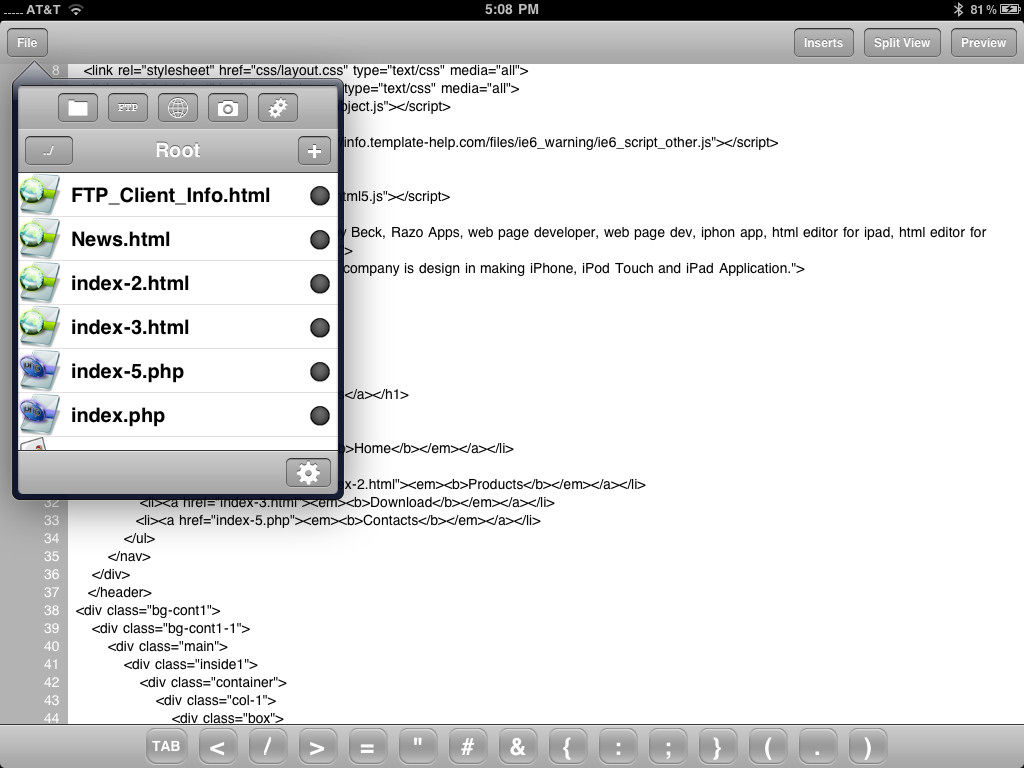Tap the 5:08 PM clock
The height and width of the screenshot is (768, 1024).
click(x=511, y=9)
